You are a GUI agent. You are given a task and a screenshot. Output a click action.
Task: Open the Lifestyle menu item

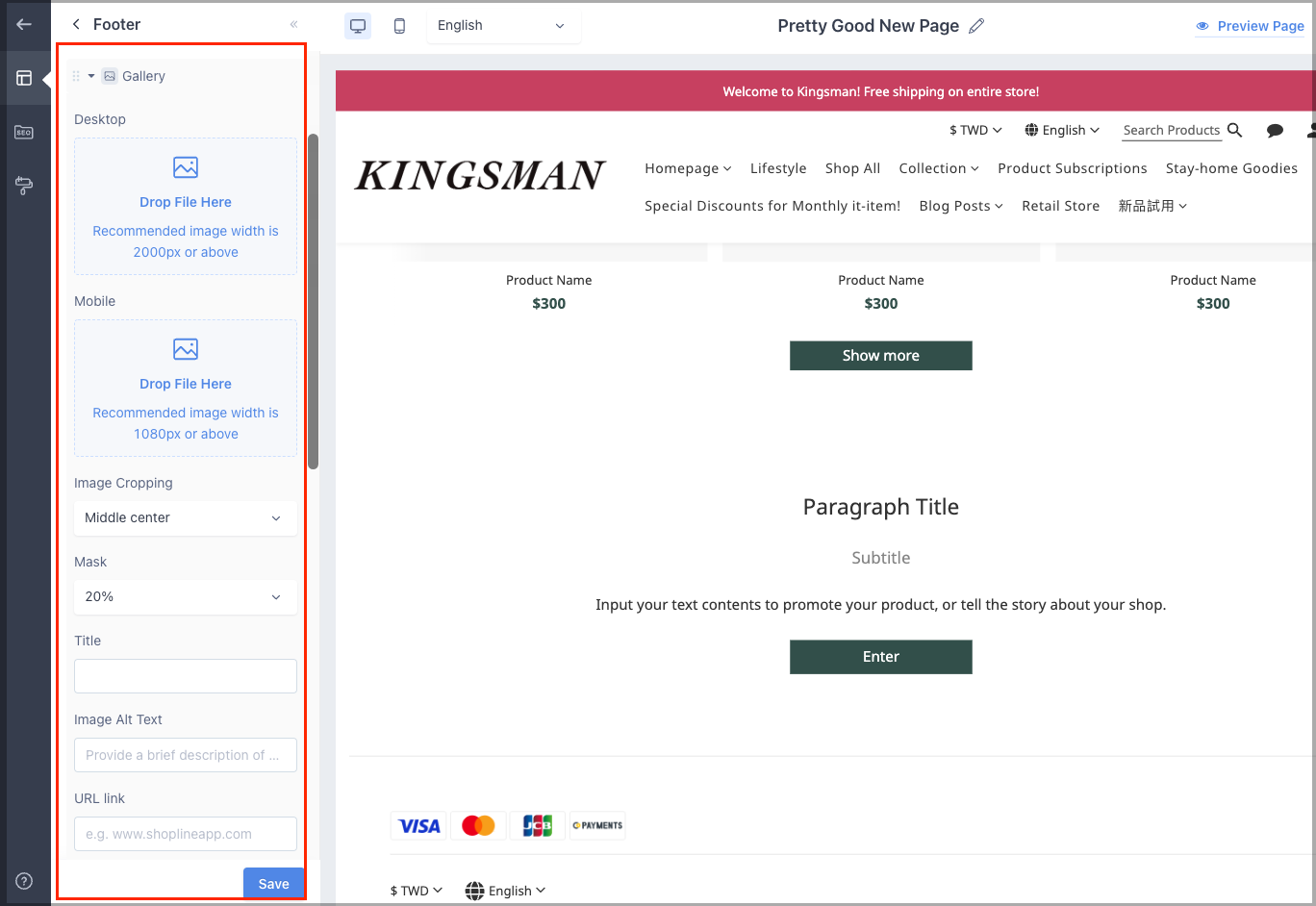pos(778,168)
